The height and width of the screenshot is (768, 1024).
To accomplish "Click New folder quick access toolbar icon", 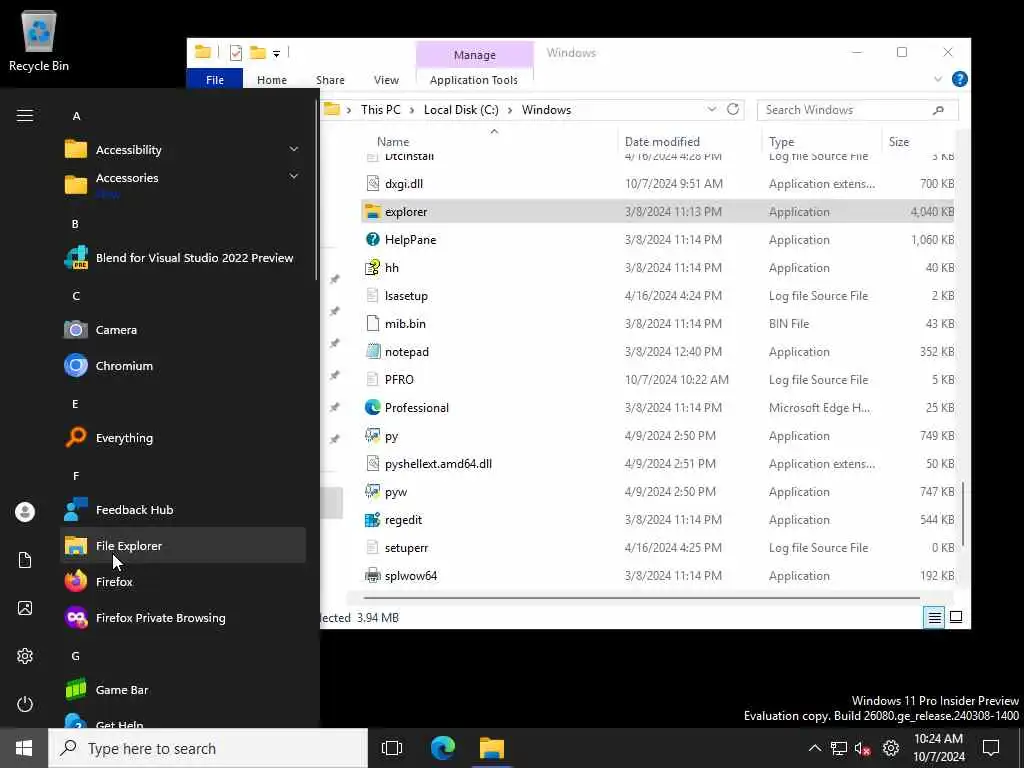I will (258, 53).
